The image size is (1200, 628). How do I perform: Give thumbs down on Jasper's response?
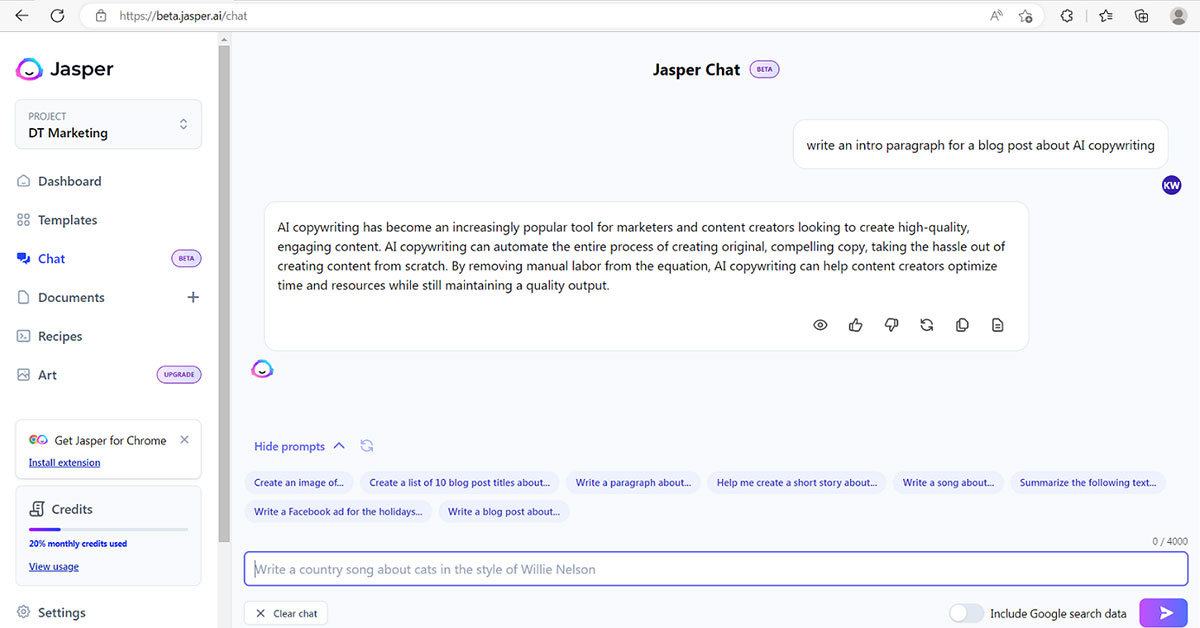[x=891, y=325]
